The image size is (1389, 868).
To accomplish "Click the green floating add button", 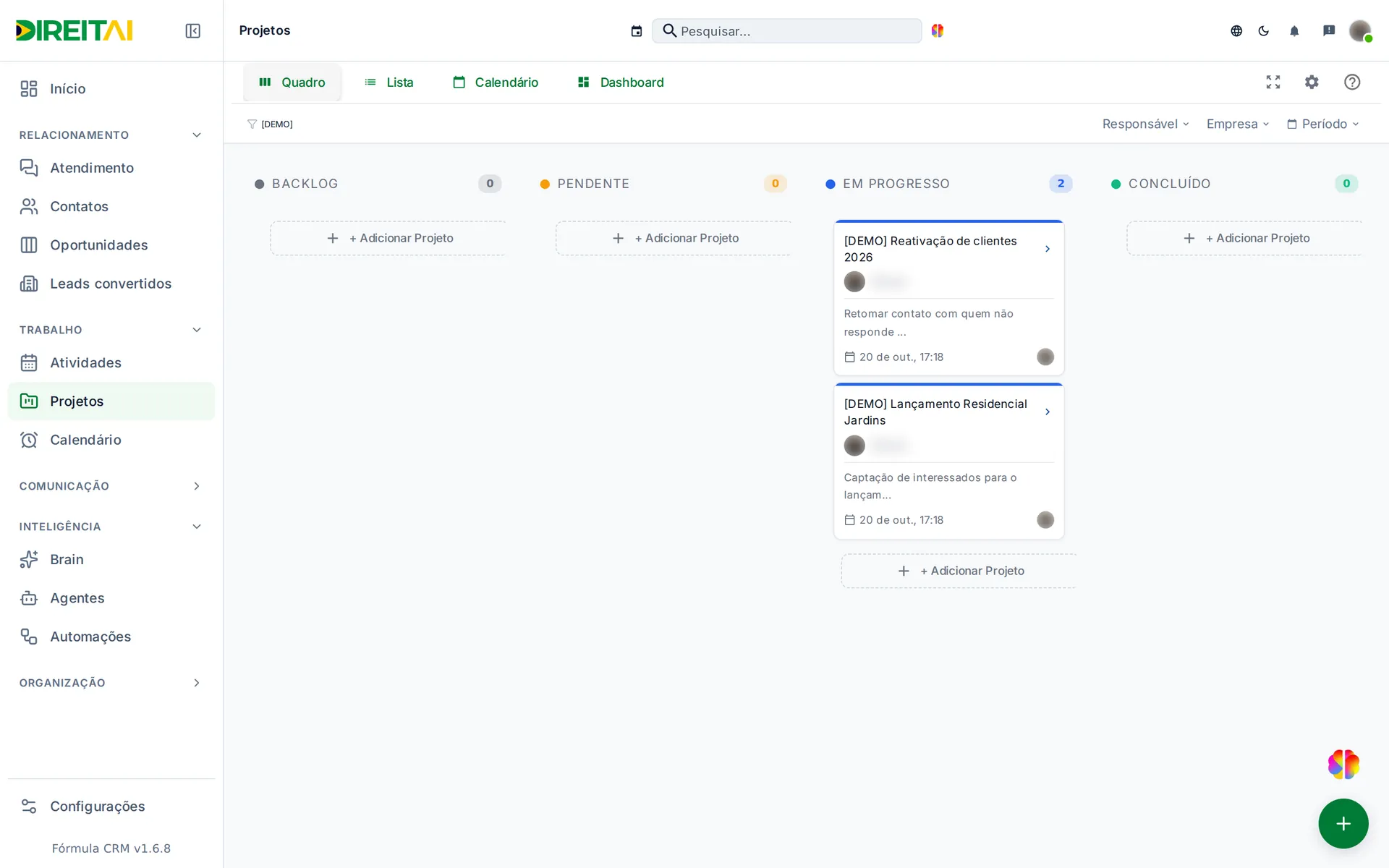I will 1343,823.
